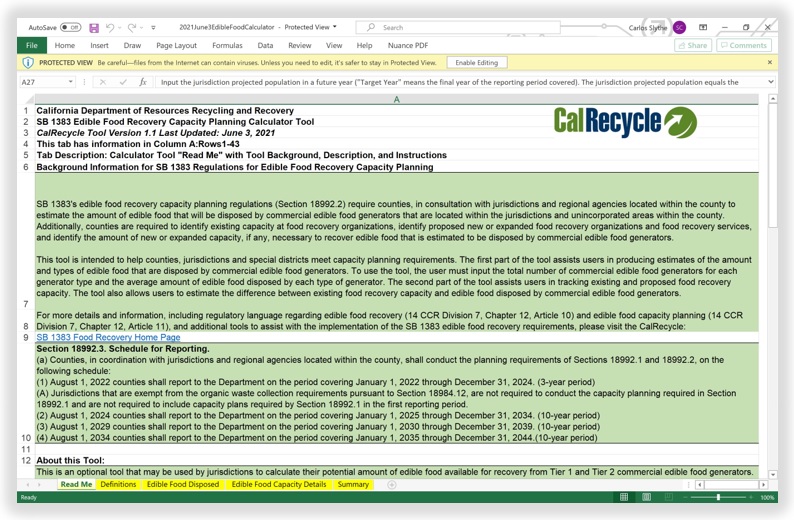The height and width of the screenshot is (520, 794).
Task: Select the row 1 header
Action: 26,110
